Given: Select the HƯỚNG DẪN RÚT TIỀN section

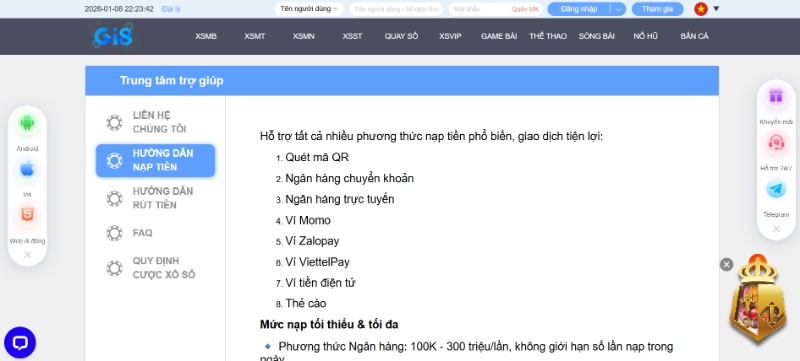Looking at the screenshot, I should (x=156, y=198).
